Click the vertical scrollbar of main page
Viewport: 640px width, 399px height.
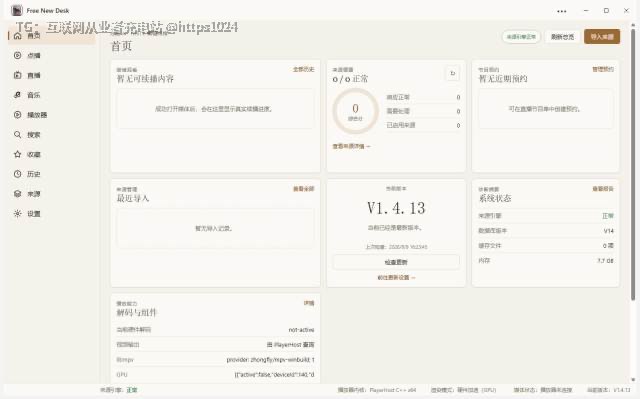pyautogui.click(x=633, y=163)
